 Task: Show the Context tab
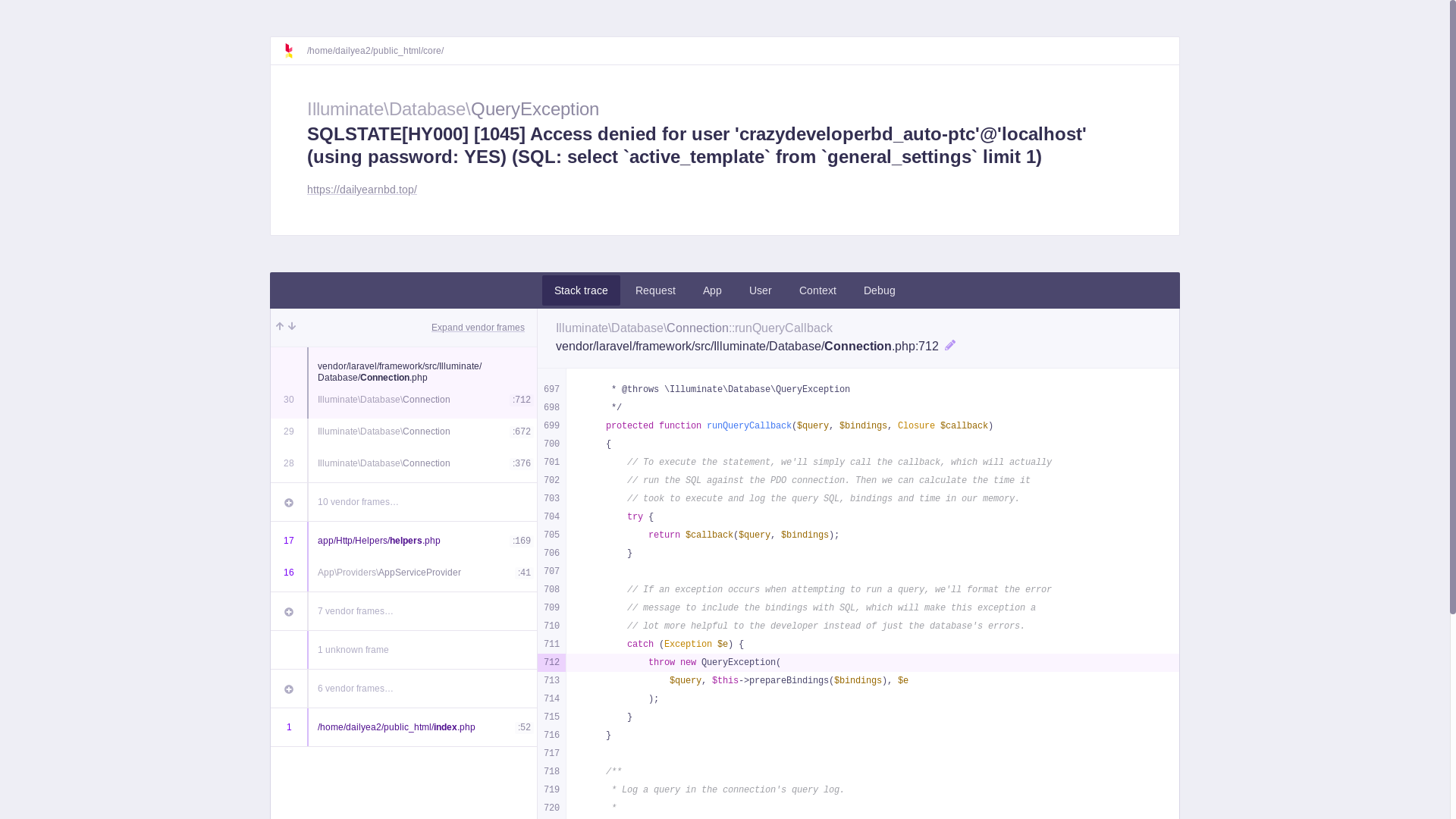point(817,290)
